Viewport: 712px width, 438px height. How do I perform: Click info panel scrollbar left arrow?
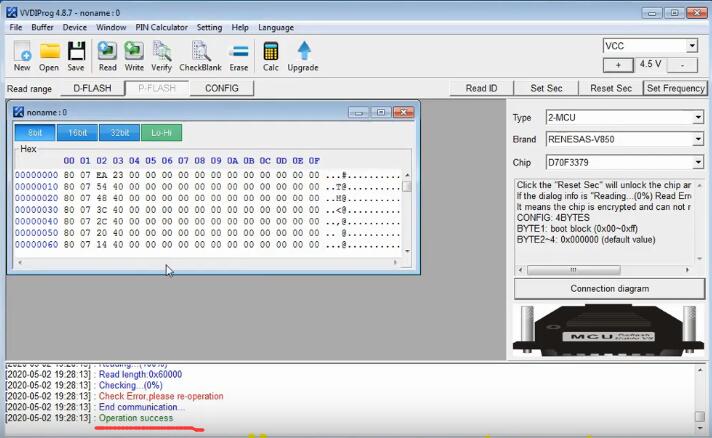520,270
